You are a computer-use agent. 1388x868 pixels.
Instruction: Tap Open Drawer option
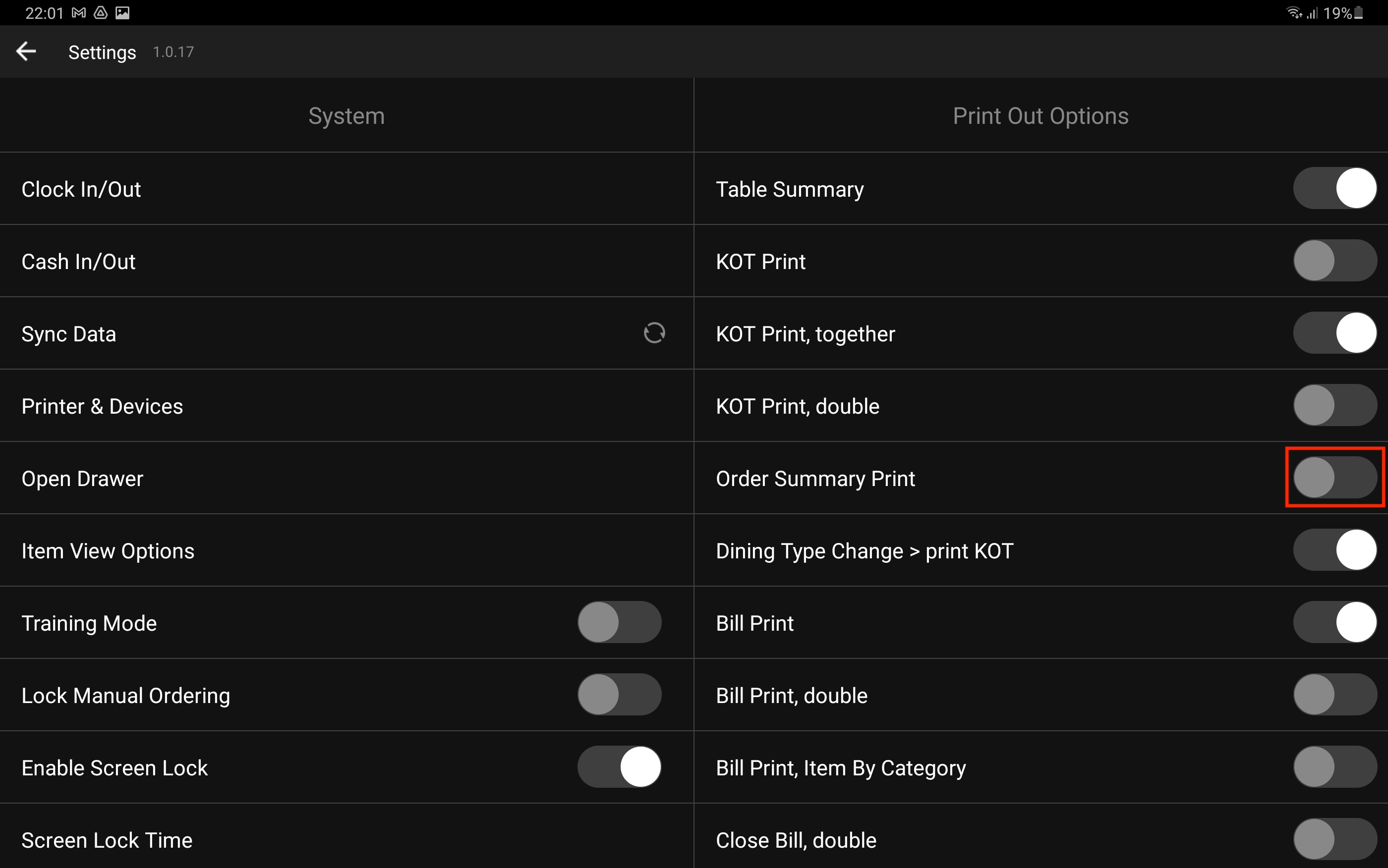pos(82,479)
